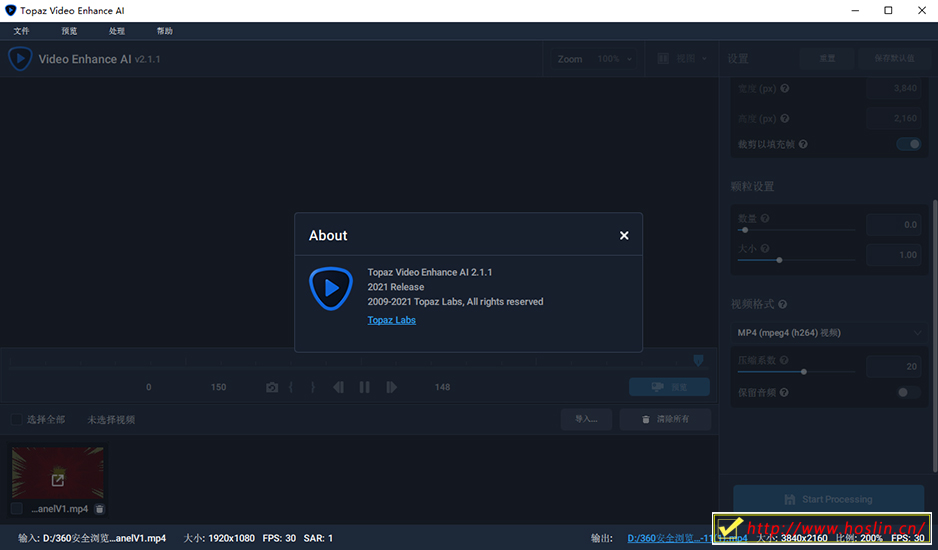Click the Start Processing button
Image resolution: width=938 pixels, height=550 pixels.
tap(829, 499)
